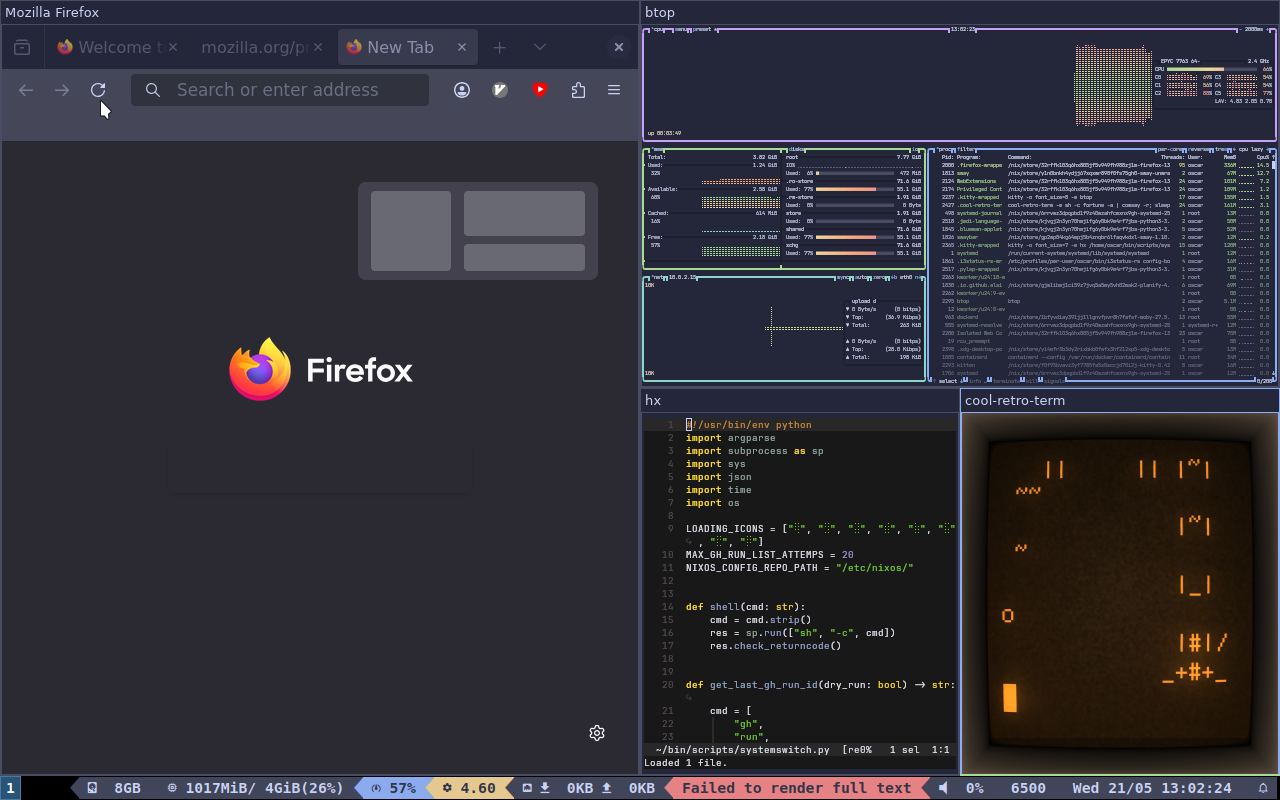
Task: Click the bell notification icon in status bar
Action: tap(1262, 788)
